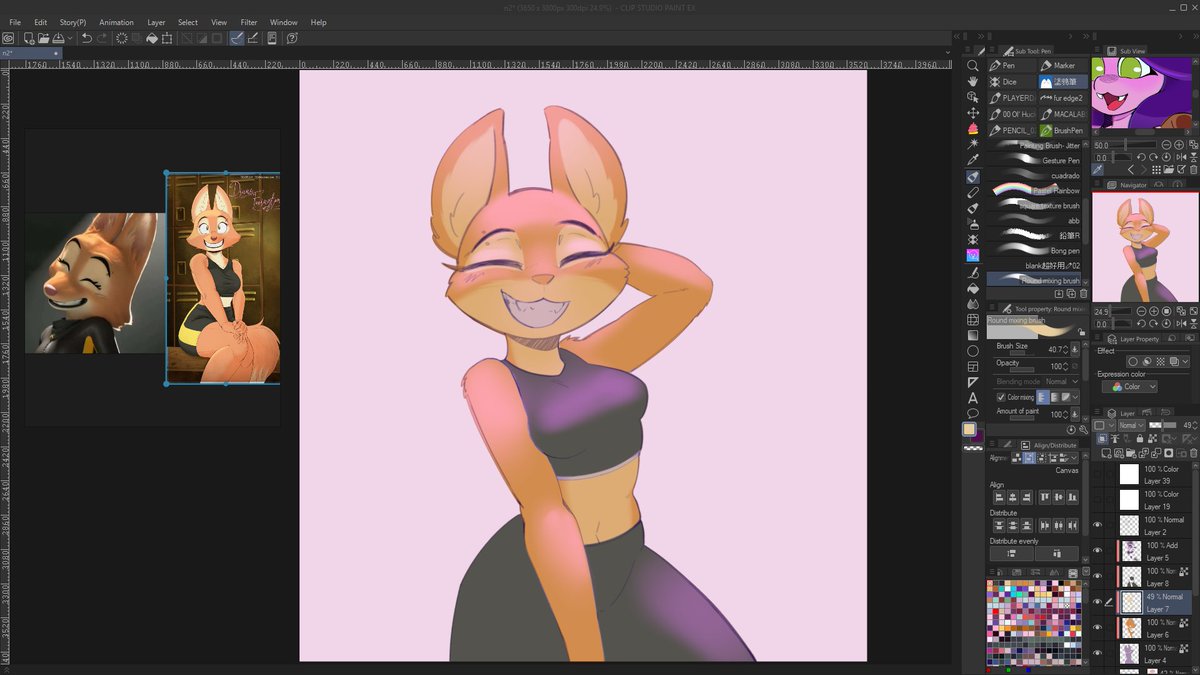Screen dimensions: 1200x675
Task: Select the Operation object tool
Action: click(x=972, y=98)
